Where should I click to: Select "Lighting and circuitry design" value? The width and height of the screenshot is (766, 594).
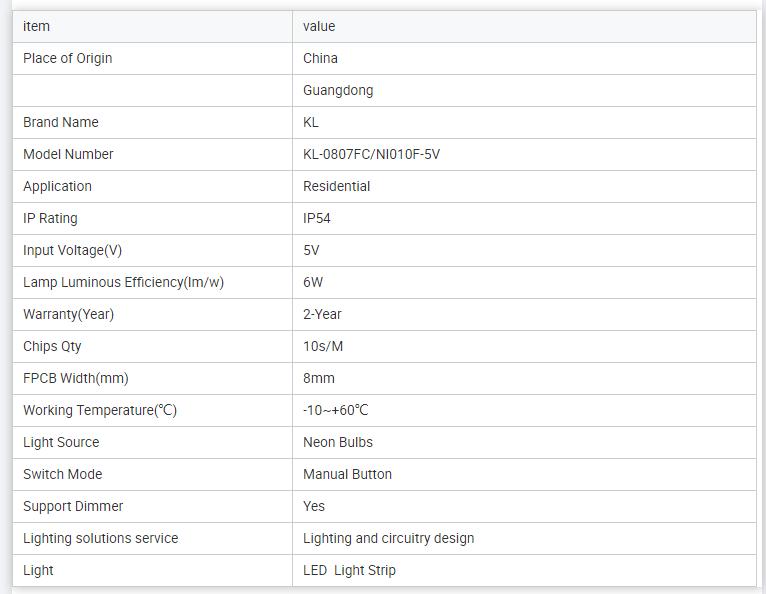[x=388, y=538]
